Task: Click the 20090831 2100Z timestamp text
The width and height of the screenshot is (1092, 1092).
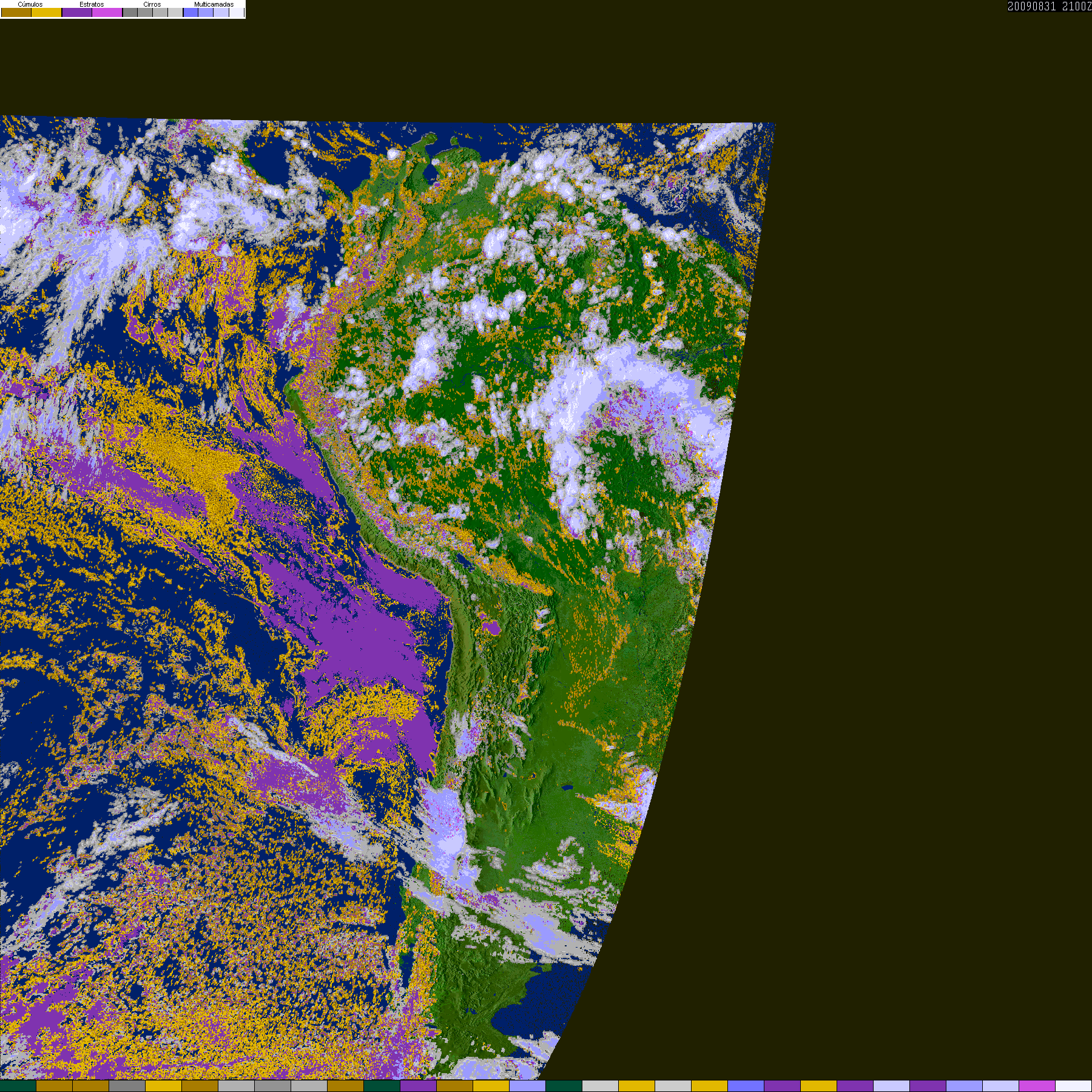Action: tap(1049, 7)
